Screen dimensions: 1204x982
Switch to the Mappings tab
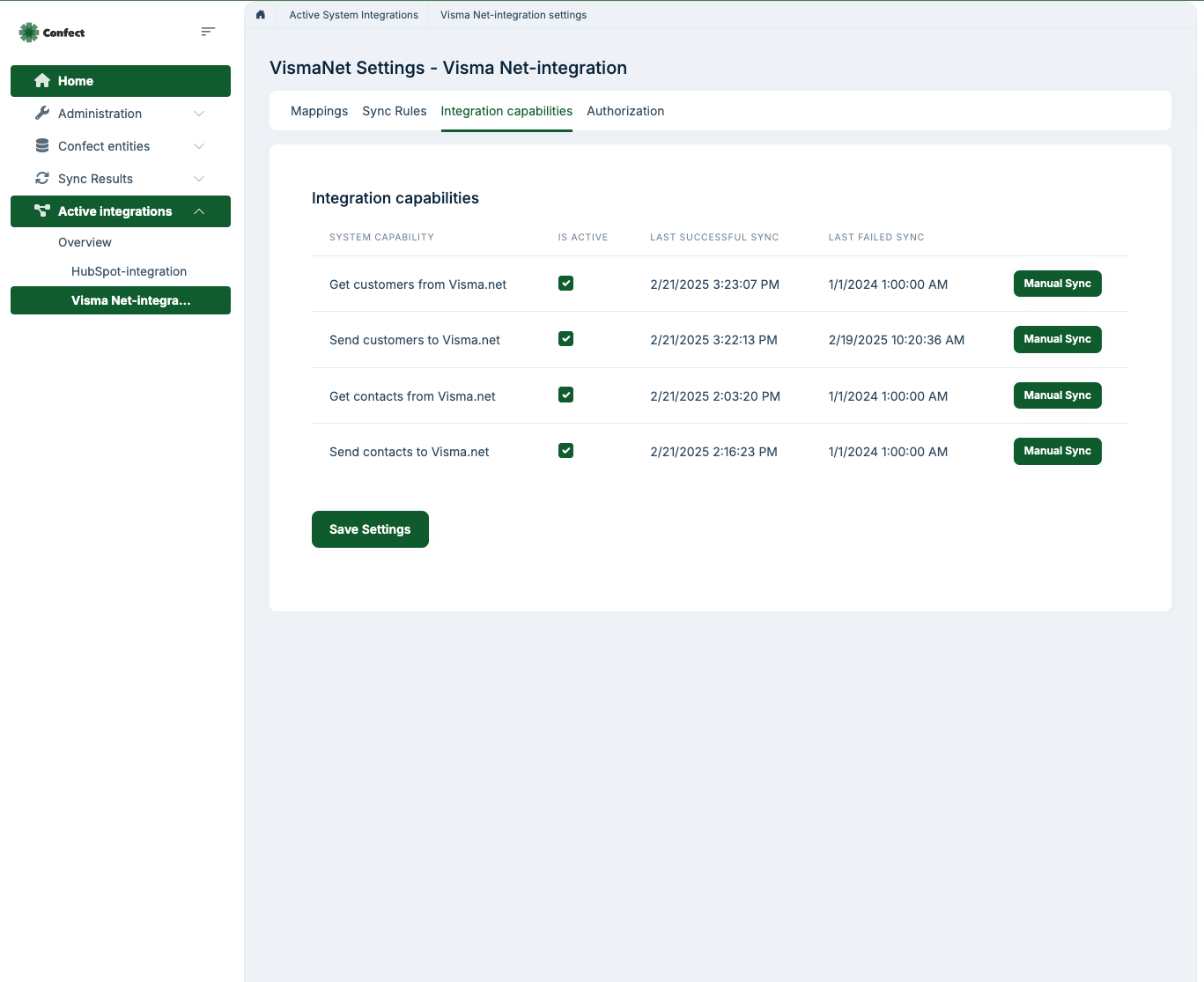319,111
